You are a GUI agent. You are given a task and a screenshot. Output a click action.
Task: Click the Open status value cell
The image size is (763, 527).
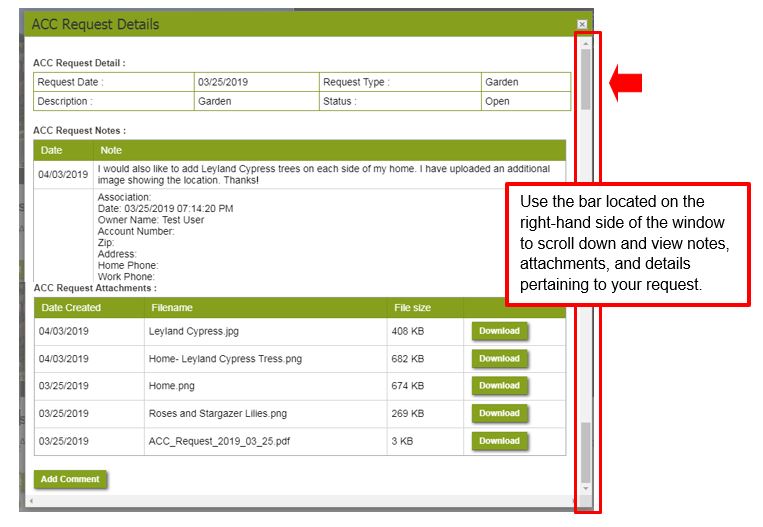[497, 101]
